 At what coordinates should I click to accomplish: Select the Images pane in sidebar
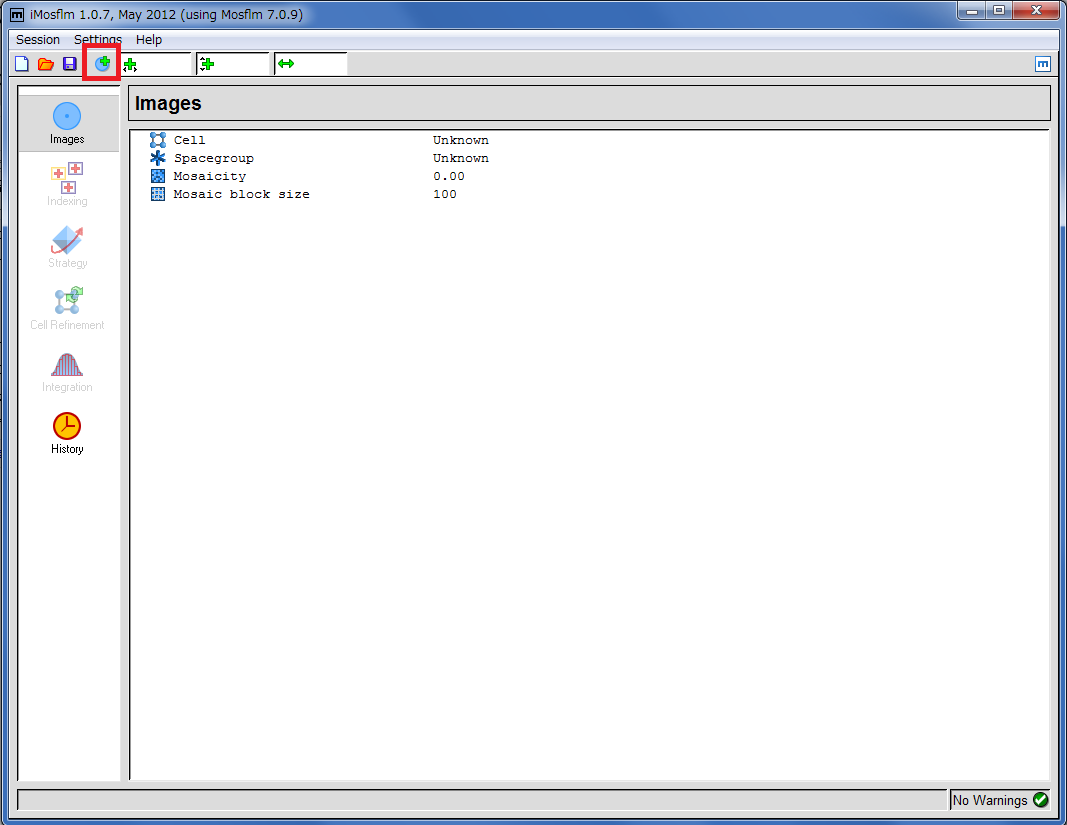click(67, 123)
